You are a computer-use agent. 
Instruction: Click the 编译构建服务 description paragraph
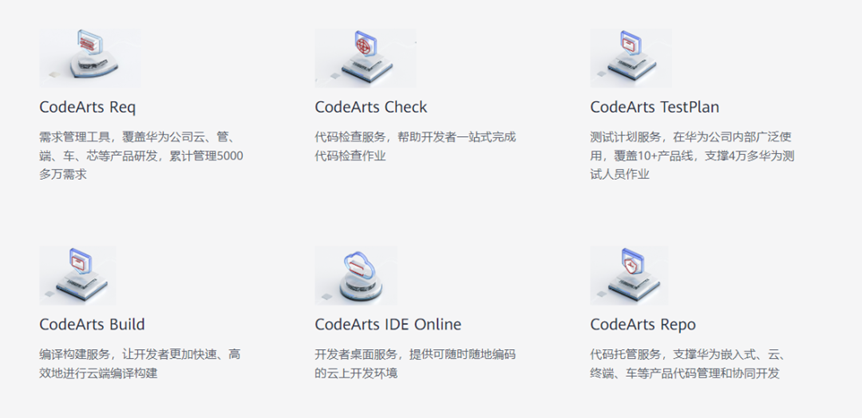[140, 364]
